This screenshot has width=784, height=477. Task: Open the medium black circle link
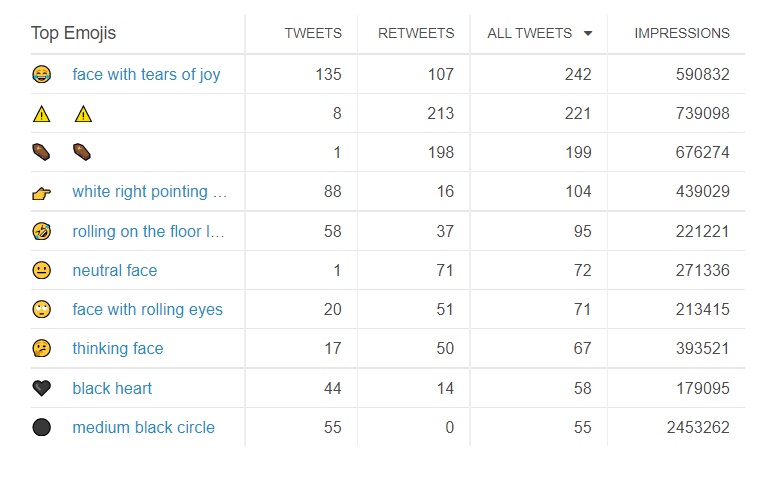144,428
